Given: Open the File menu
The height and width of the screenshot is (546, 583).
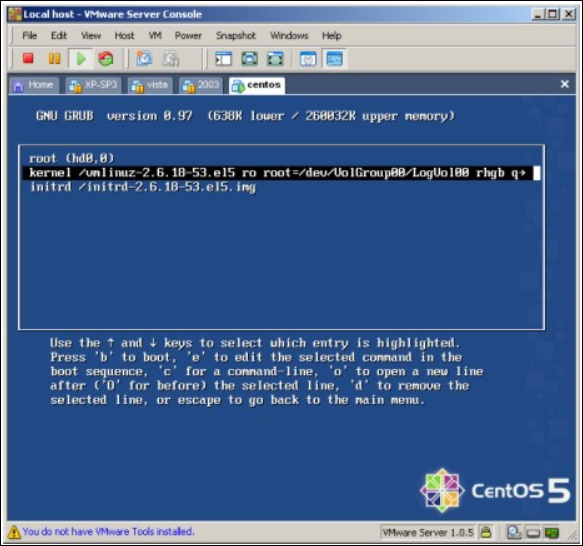Looking at the screenshot, I should pos(29,36).
